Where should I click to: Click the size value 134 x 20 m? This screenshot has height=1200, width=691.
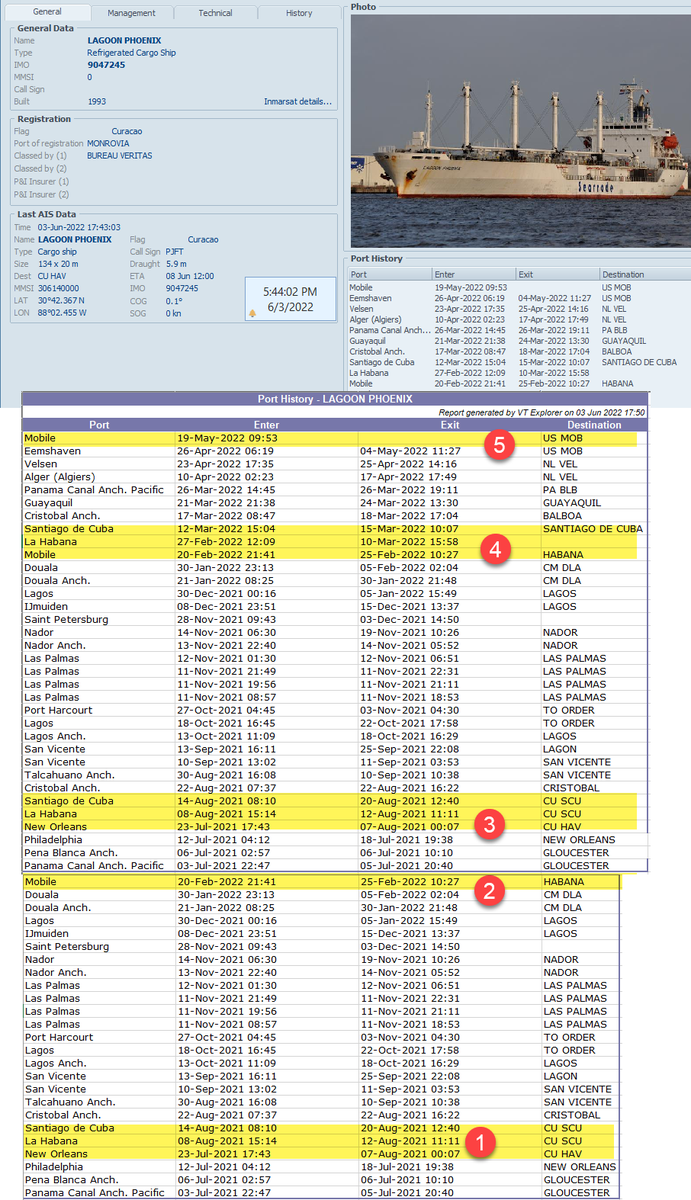pos(59,264)
